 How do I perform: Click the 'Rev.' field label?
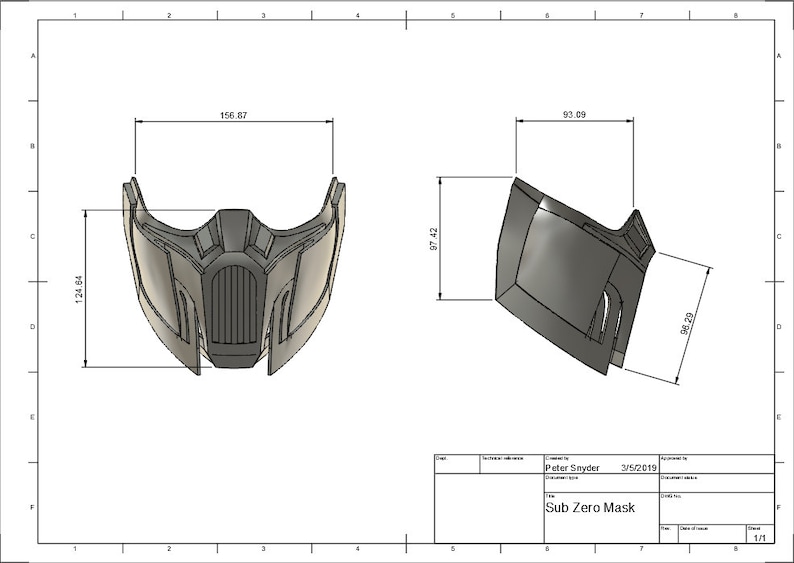pyautogui.click(x=666, y=528)
